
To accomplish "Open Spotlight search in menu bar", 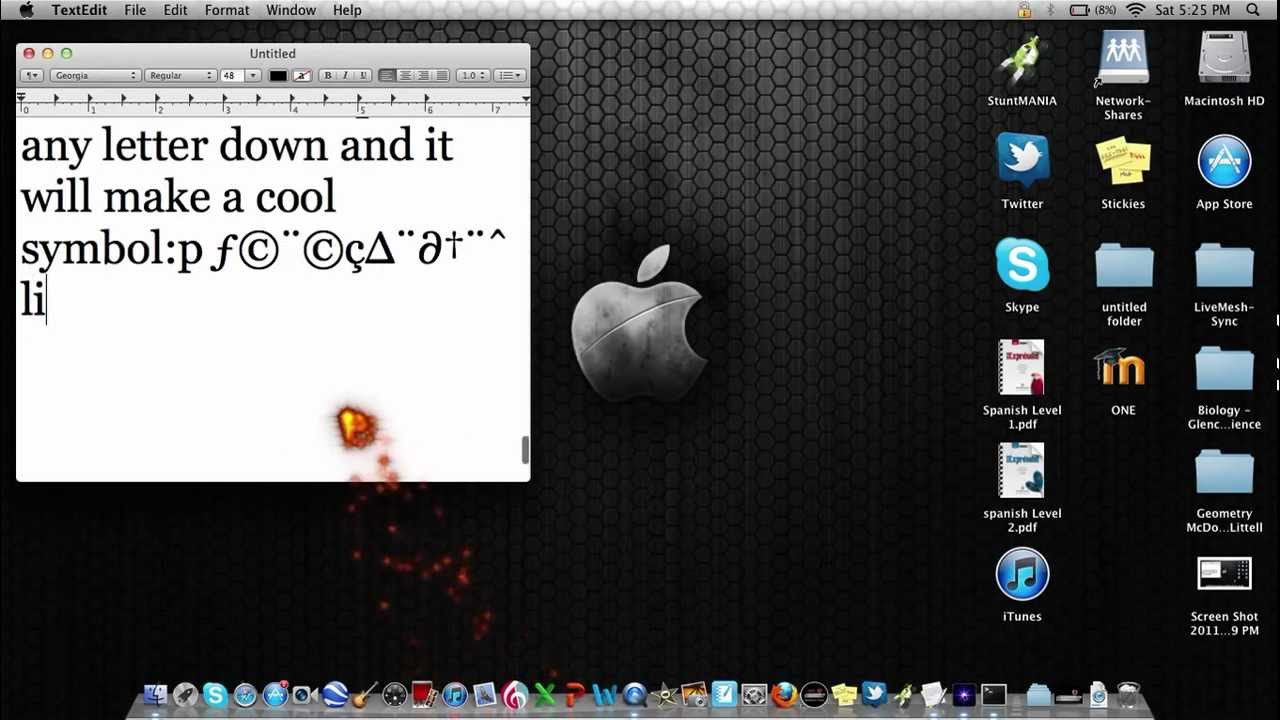I will pos(1253,10).
